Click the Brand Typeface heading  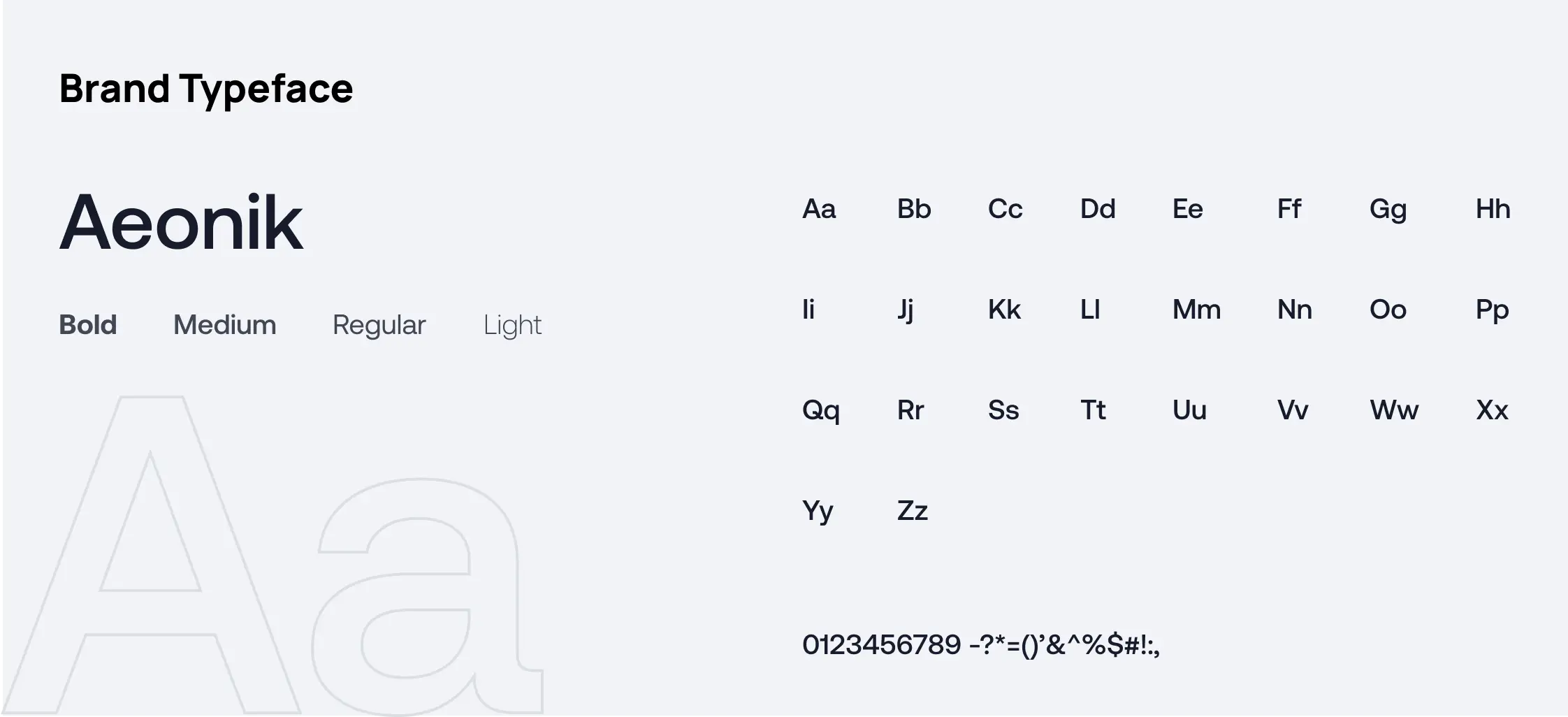[x=206, y=89]
